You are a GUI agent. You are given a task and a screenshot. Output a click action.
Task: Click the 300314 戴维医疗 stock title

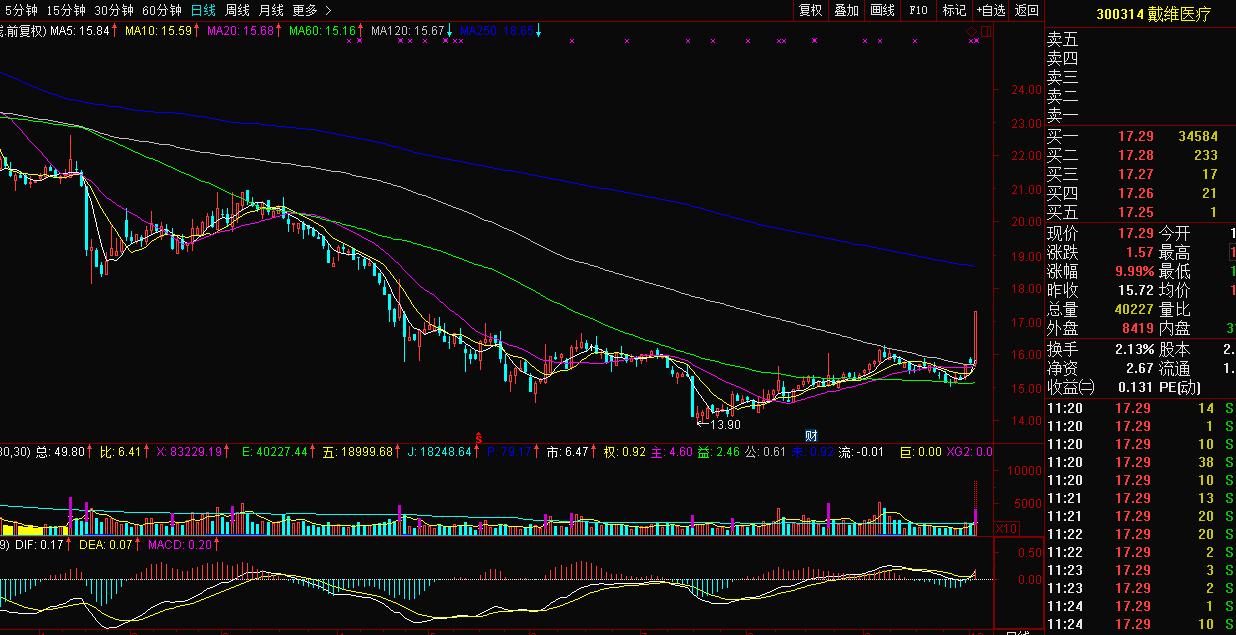1153,13
